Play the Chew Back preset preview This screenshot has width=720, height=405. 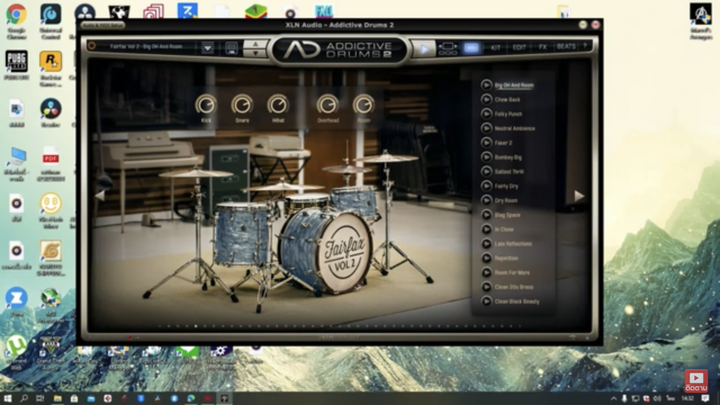pyautogui.click(x=486, y=99)
